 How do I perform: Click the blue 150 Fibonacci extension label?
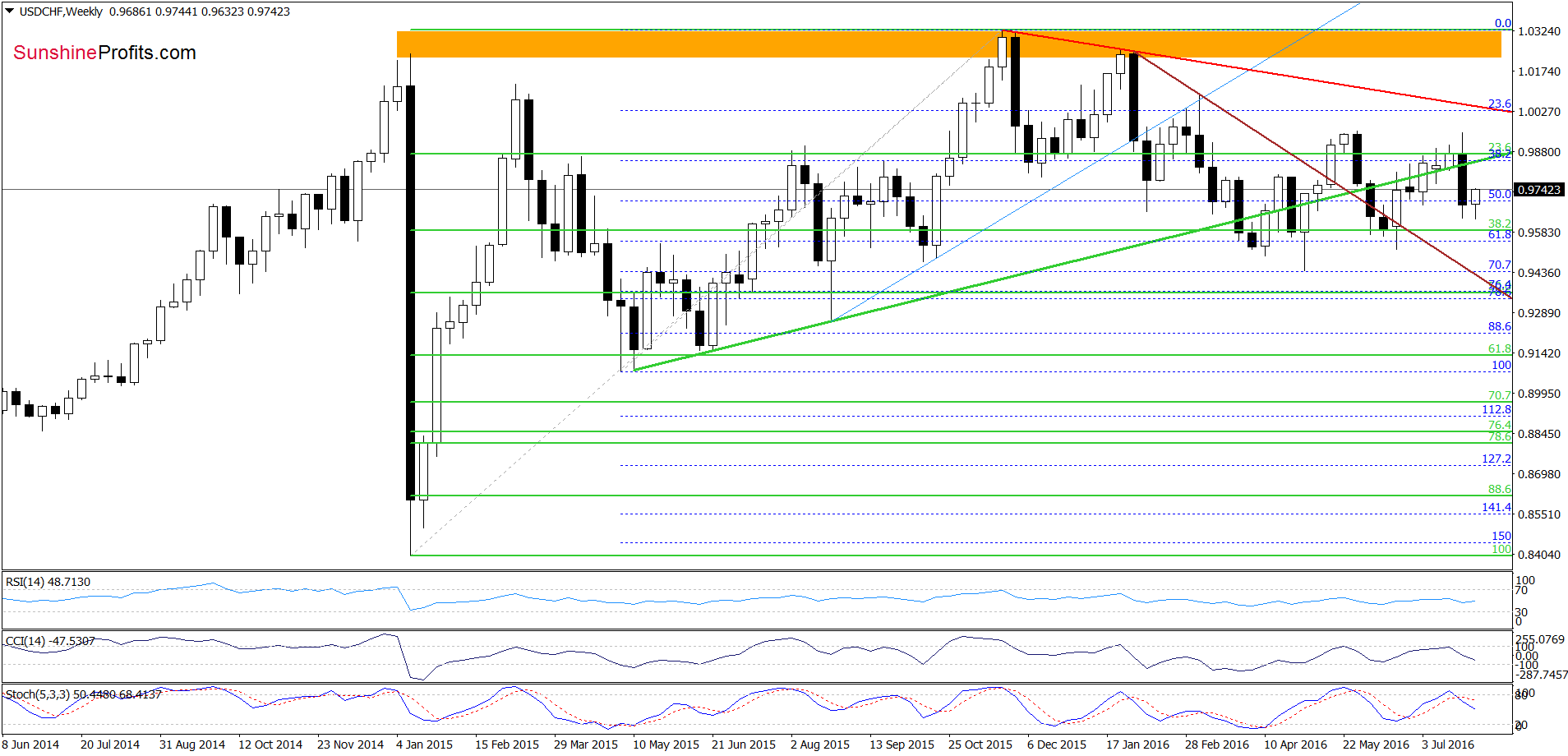[1501, 537]
